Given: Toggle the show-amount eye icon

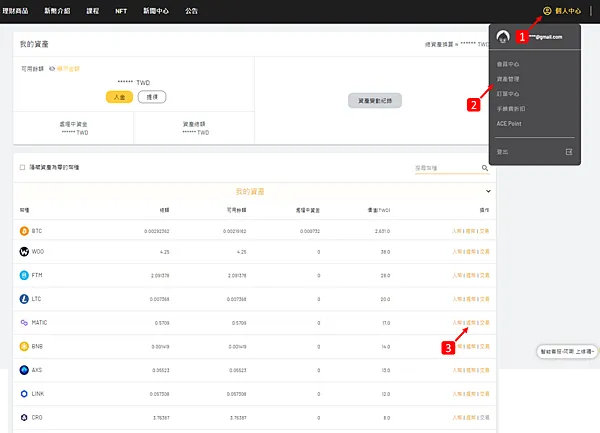Looking at the screenshot, I should pos(52,69).
